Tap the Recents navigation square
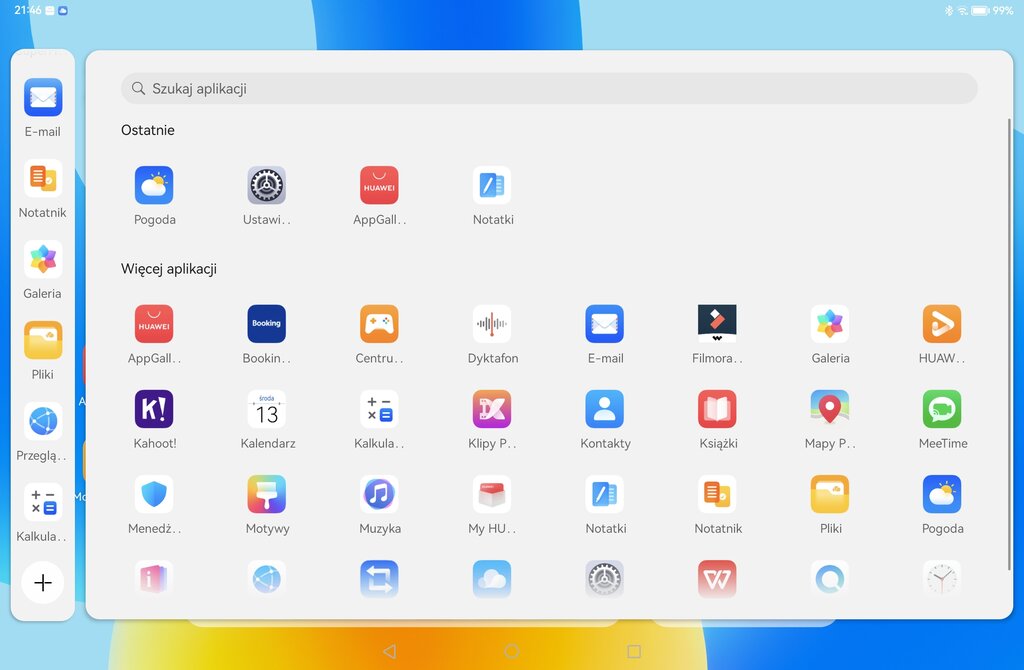 click(633, 651)
